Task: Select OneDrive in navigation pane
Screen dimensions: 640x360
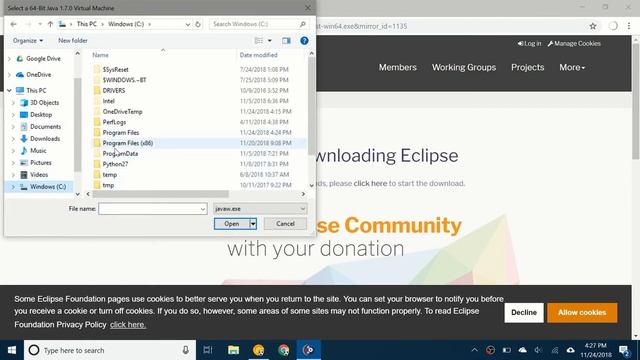Action: 38,75
